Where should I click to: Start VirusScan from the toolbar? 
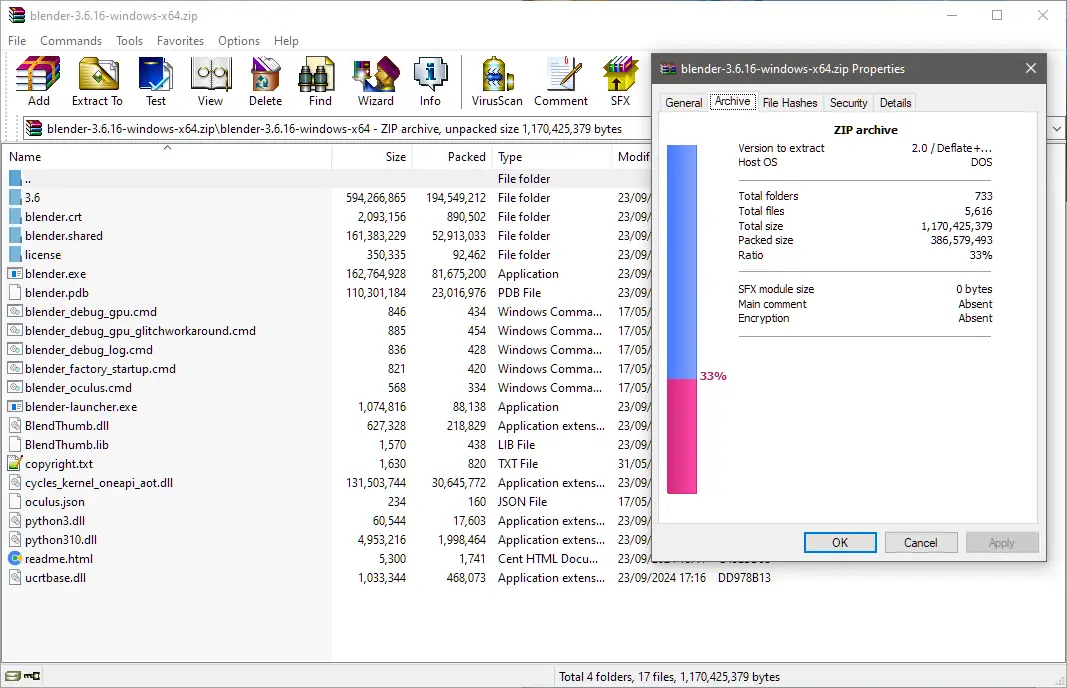click(x=497, y=82)
